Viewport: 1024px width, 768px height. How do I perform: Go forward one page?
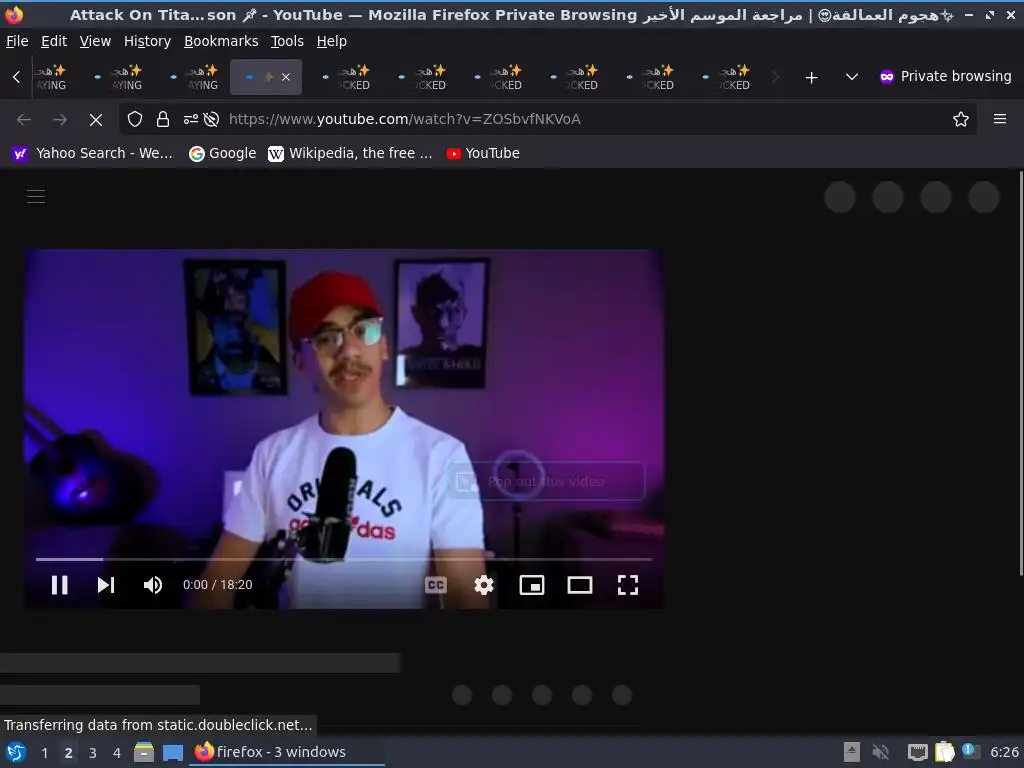tap(60, 120)
